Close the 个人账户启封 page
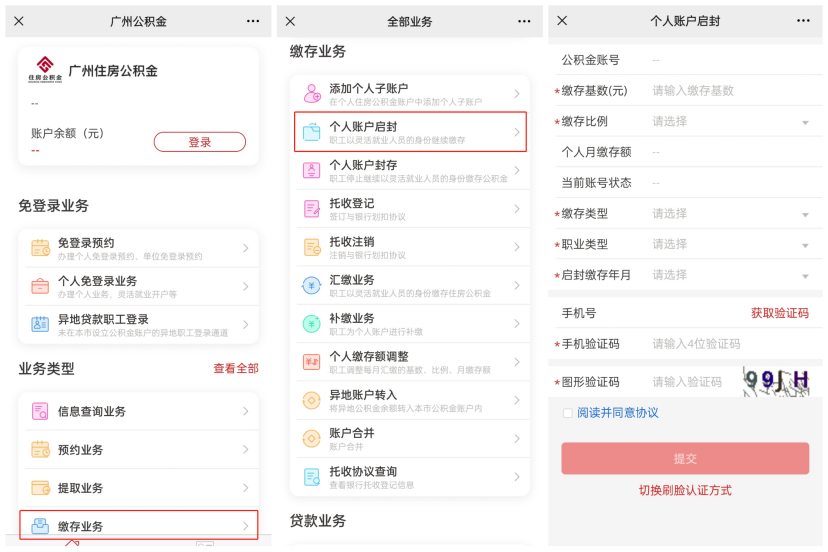The height and width of the screenshot is (552, 828). tap(562, 21)
